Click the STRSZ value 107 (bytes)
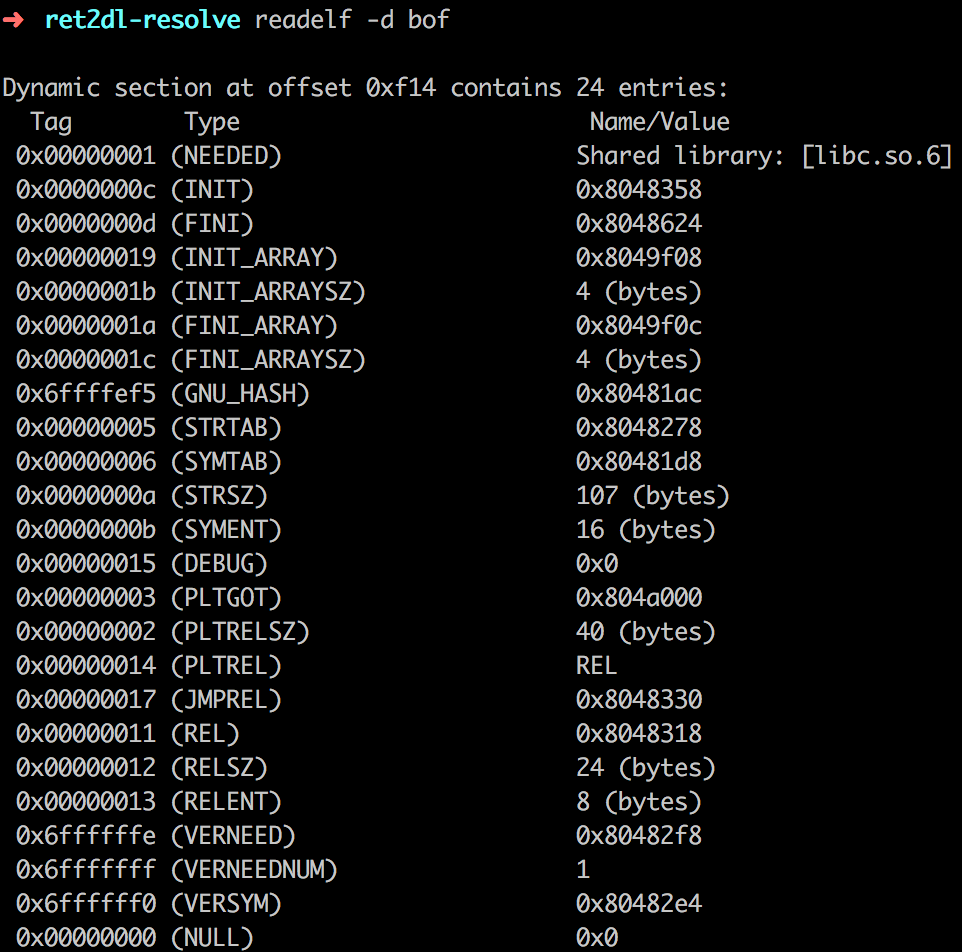 pyautogui.click(x=652, y=496)
